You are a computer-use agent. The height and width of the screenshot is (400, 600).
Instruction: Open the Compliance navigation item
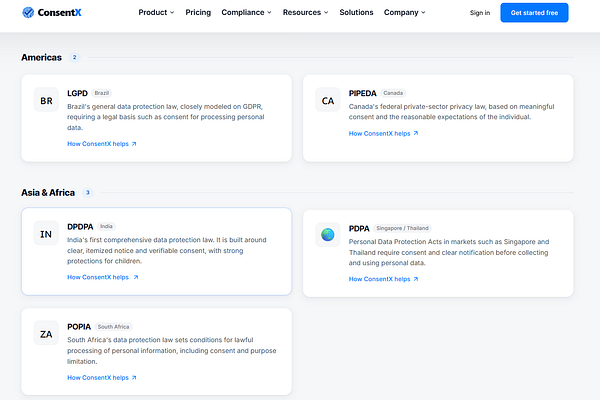[246, 13]
